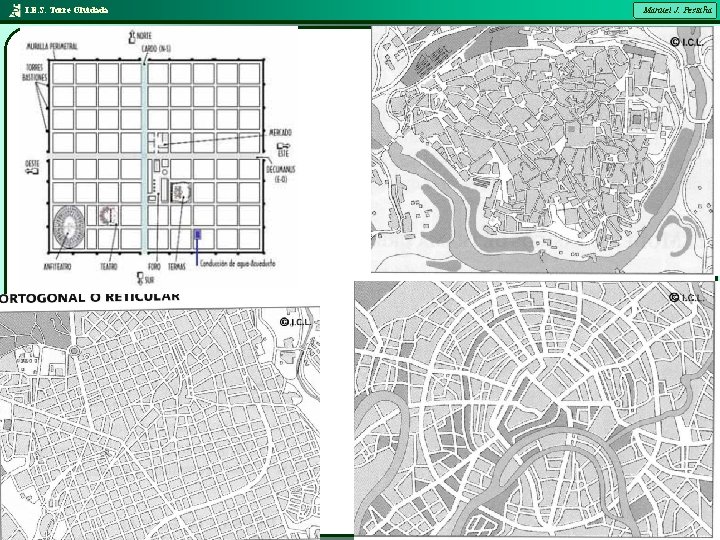Click the semicircular theatre drawing on plan

click(109, 215)
